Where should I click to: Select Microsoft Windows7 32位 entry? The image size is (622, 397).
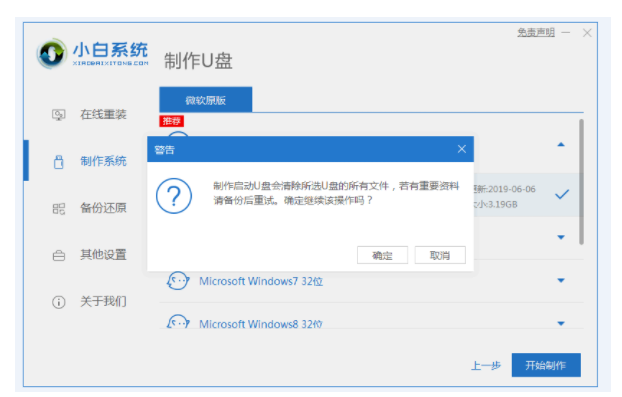(x=261, y=281)
